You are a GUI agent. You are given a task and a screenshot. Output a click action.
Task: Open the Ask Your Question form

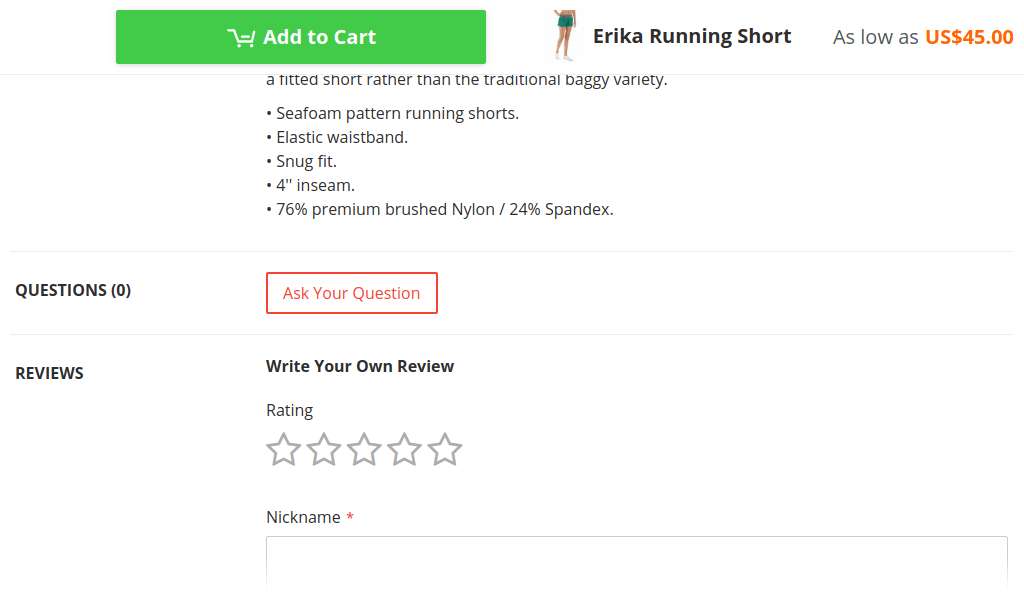(x=351, y=293)
